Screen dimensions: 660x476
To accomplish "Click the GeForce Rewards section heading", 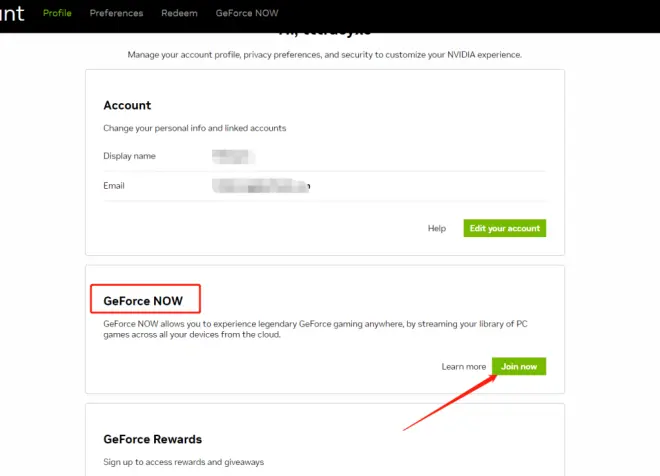I will (152, 439).
